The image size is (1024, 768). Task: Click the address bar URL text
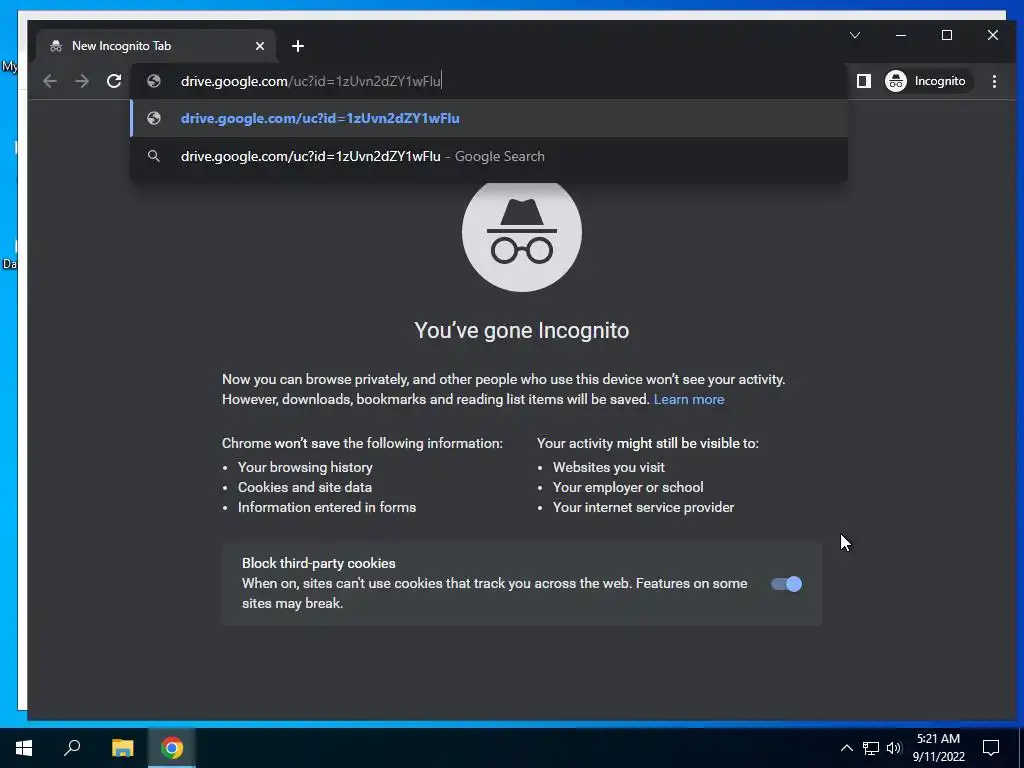(x=311, y=81)
